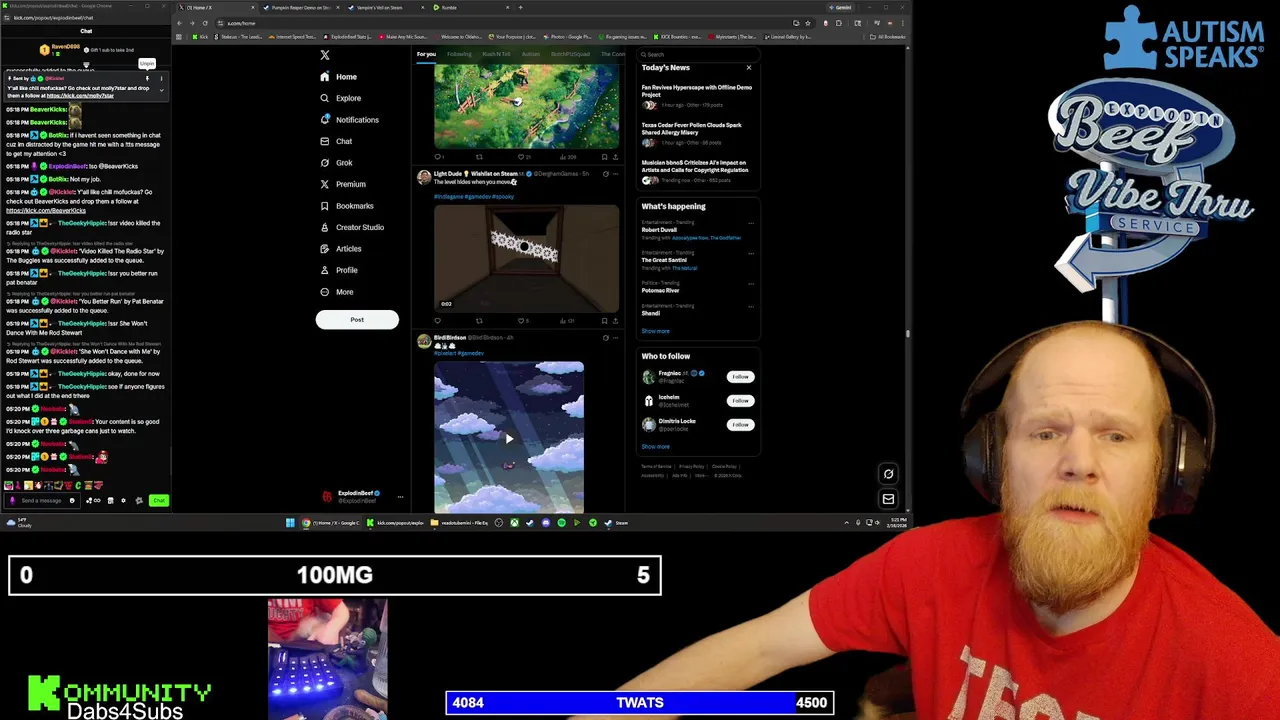Open Explore in X sidebar
1280x720 pixels.
340,98
